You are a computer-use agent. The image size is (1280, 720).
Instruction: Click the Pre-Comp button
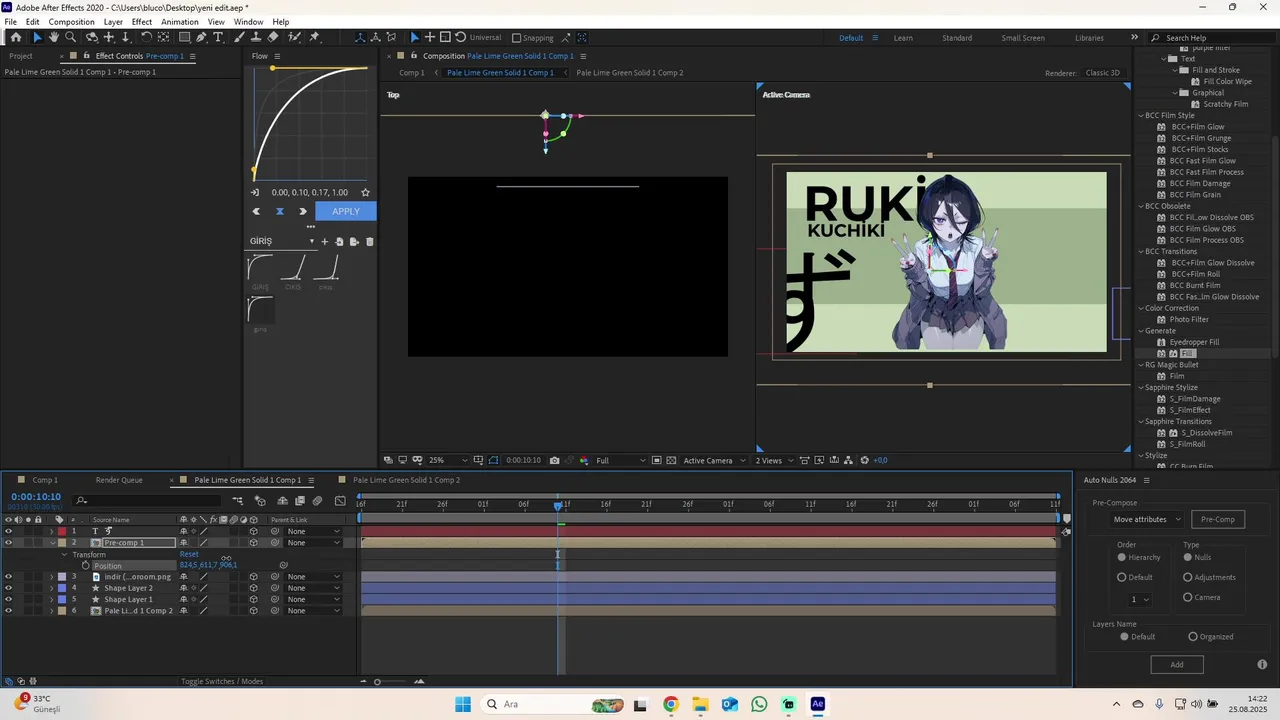point(1218,519)
